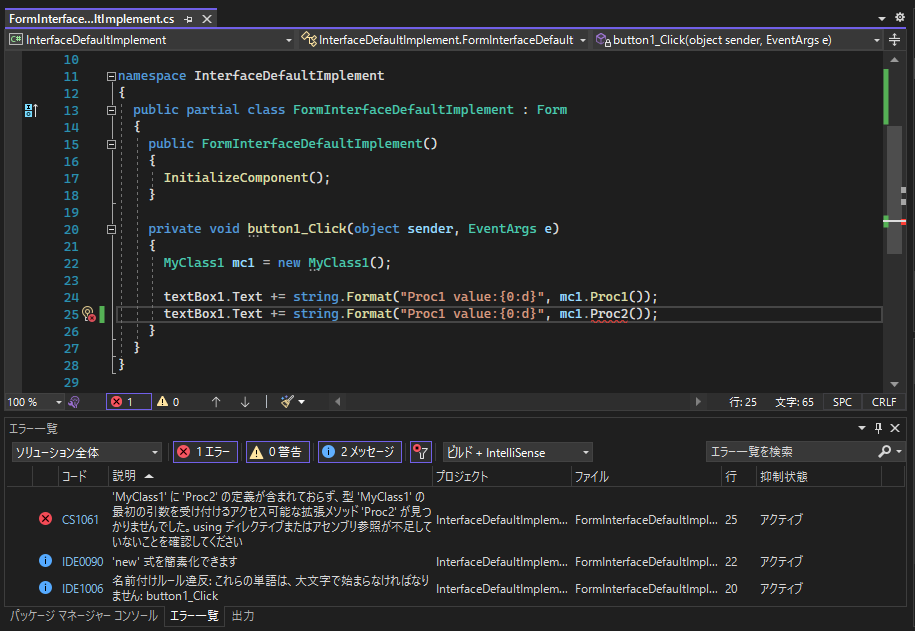The height and width of the screenshot is (631, 915).
Task: Sort by the 説明 column header
Action: click(271, 476)
